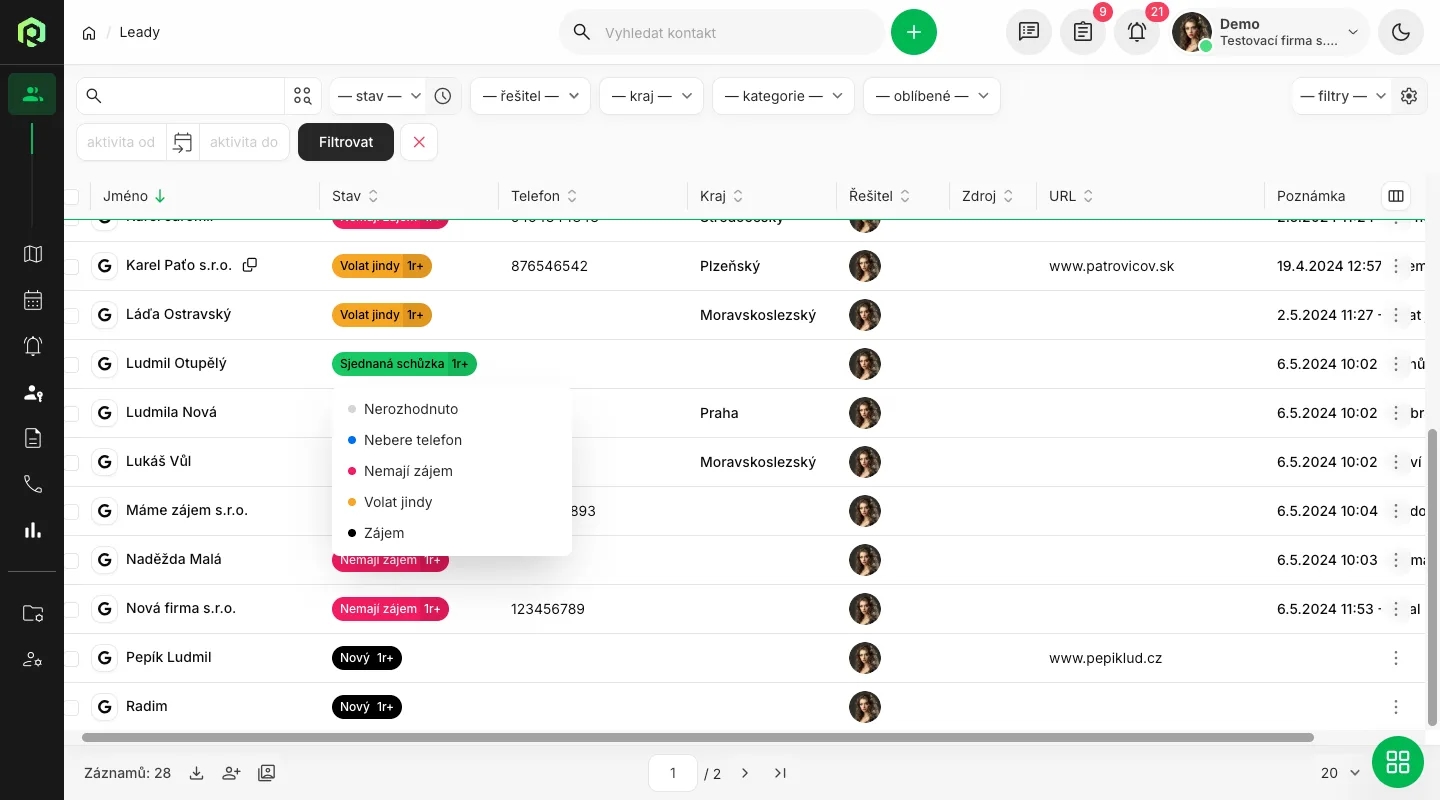1440x800 pixels.
Task: Click the "Vyhledat kontakt" search field
Action: pyautogui.click(x=735, y=32)
